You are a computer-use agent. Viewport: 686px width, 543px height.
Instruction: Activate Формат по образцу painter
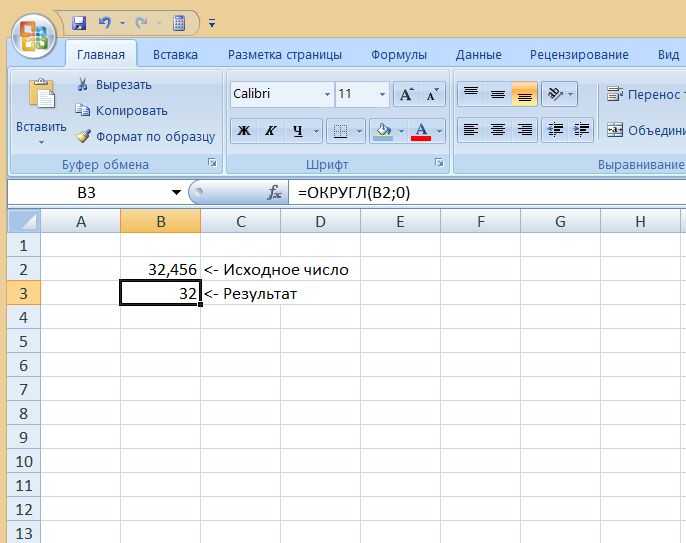pos(146,137)
